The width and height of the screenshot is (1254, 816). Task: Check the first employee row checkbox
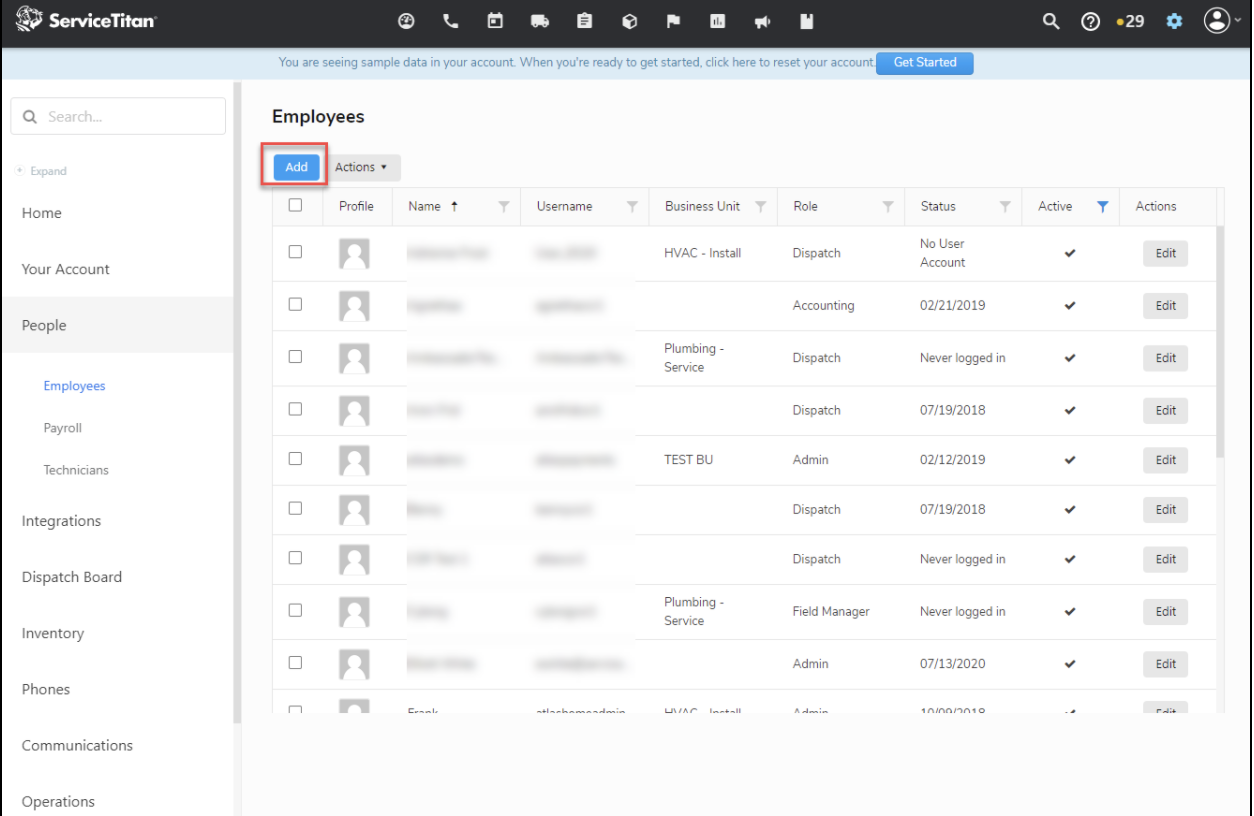coord(295,252)
